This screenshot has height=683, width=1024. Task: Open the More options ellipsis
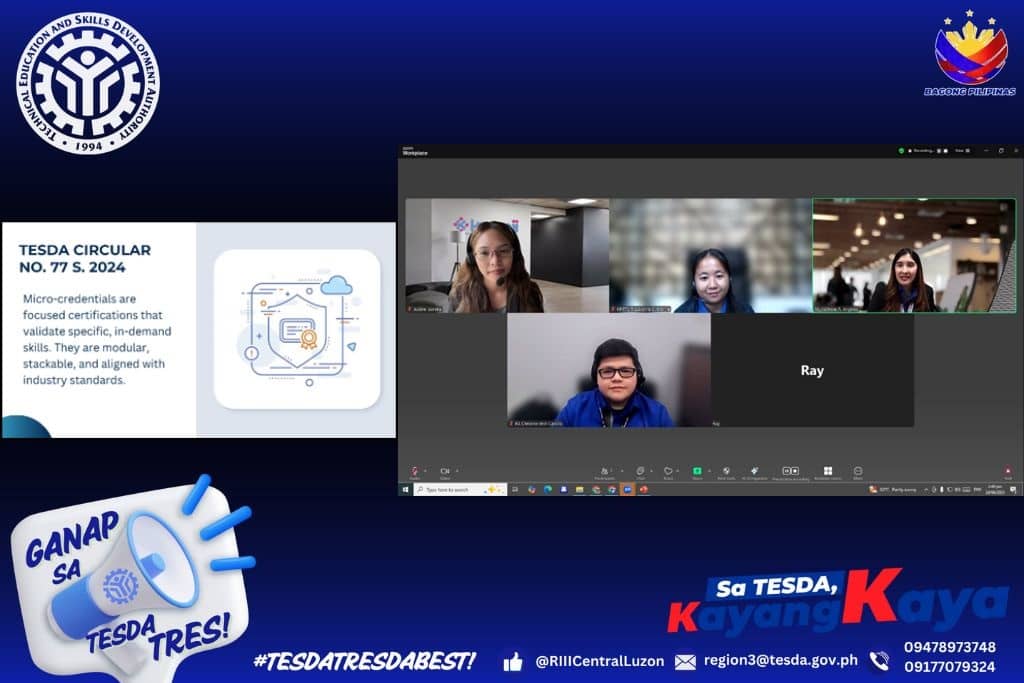pos(858,471)
